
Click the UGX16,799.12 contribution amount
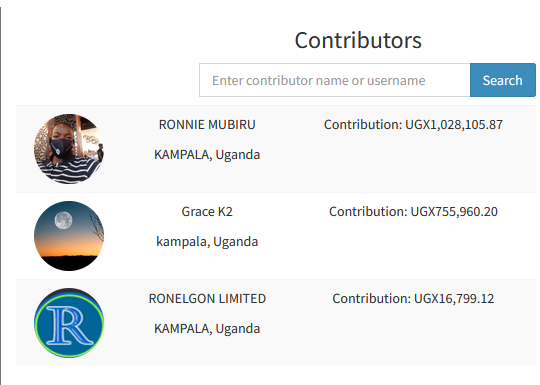point(454,299)
